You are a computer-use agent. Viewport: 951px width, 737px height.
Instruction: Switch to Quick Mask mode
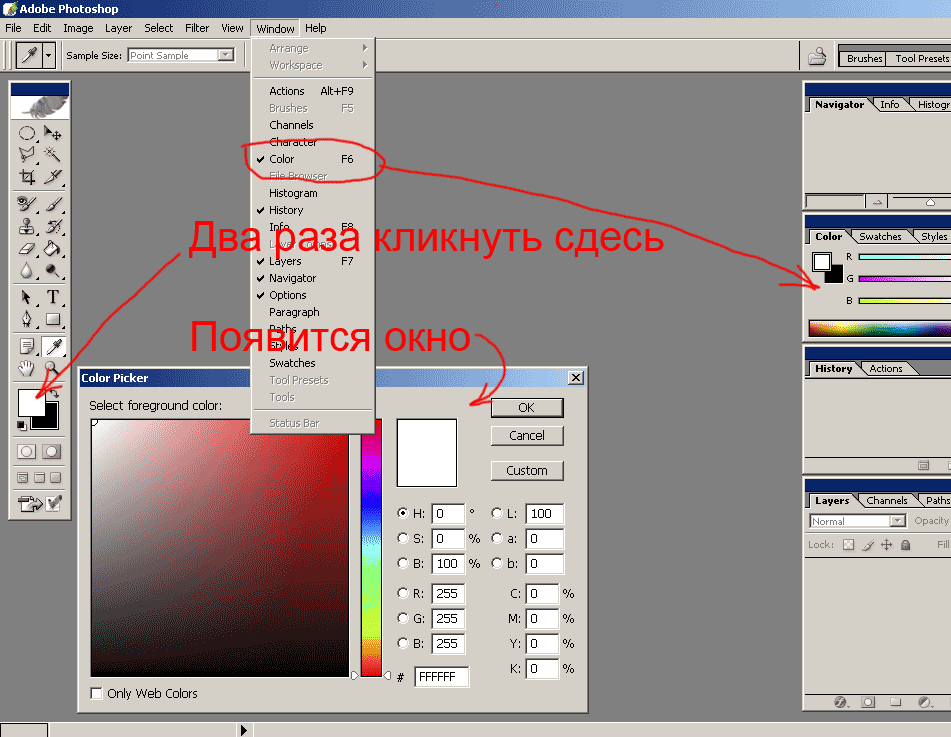(x=52, y=451)
